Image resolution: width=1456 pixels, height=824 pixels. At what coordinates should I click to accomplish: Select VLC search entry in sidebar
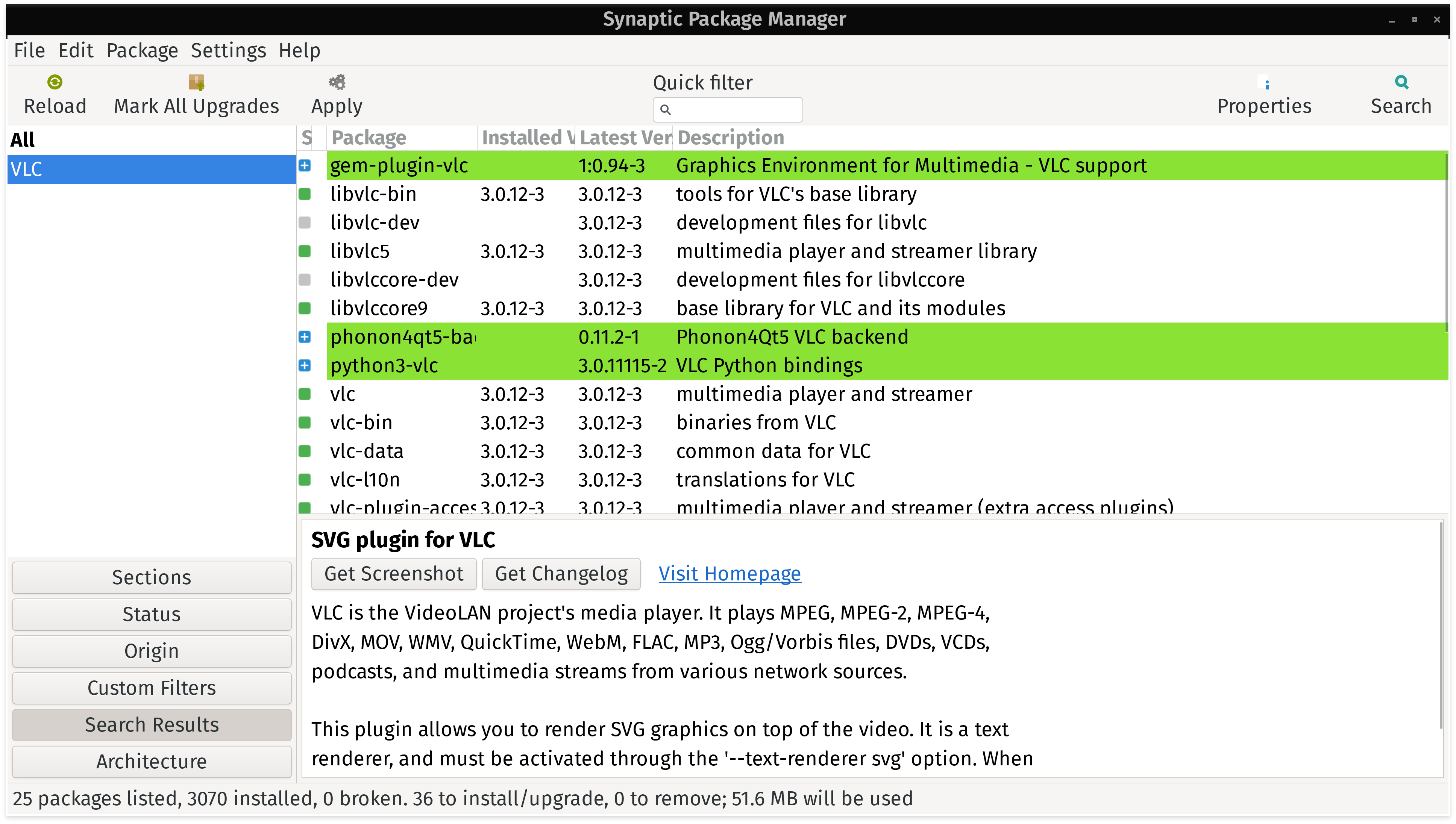[152, 169]
